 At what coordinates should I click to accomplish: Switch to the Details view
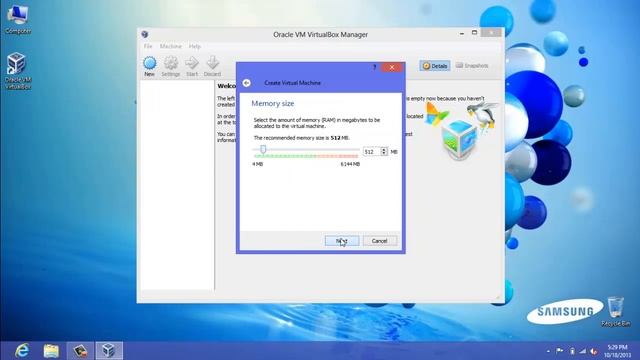point(435,66)
